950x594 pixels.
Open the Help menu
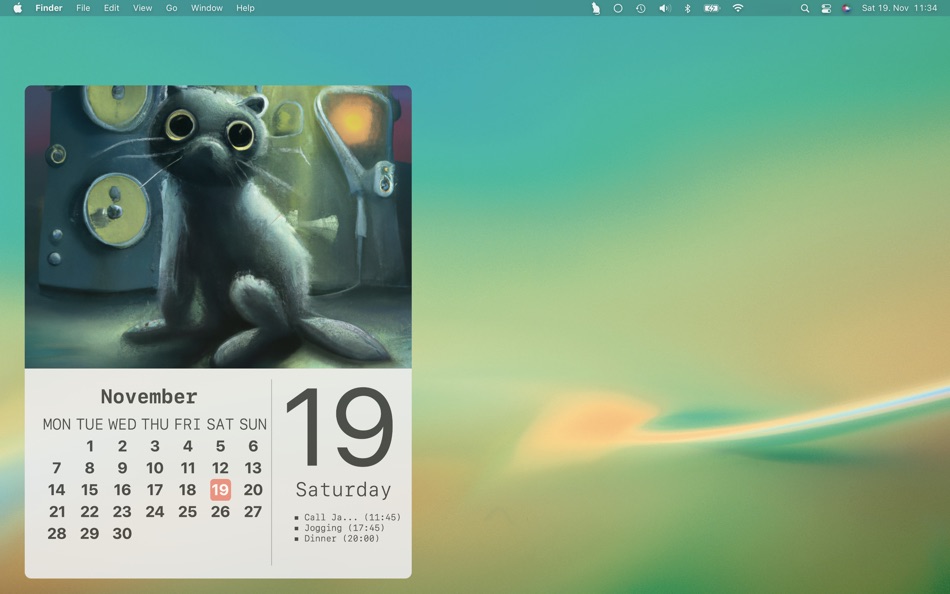click(x=245, y=8)
